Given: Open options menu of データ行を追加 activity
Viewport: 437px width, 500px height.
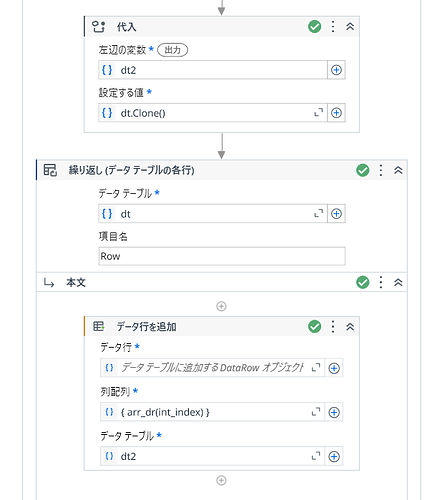Looking at the screenshot, I should coord(333,327).
